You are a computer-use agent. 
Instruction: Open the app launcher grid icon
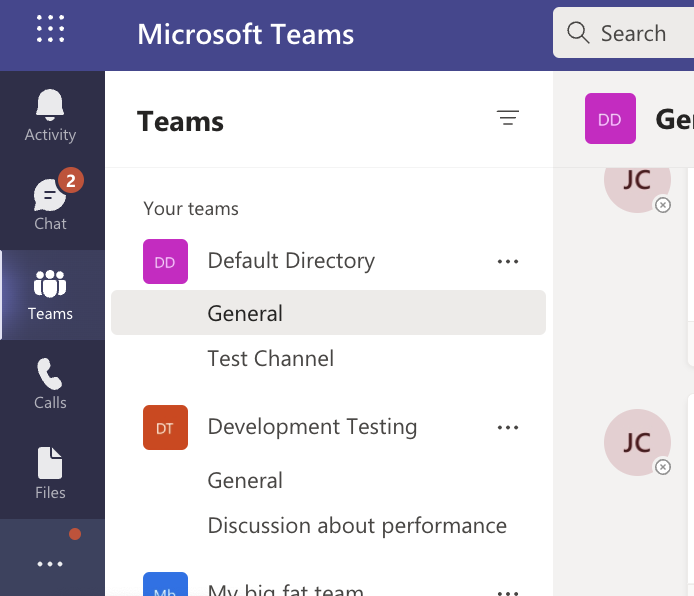click(50, 29)
